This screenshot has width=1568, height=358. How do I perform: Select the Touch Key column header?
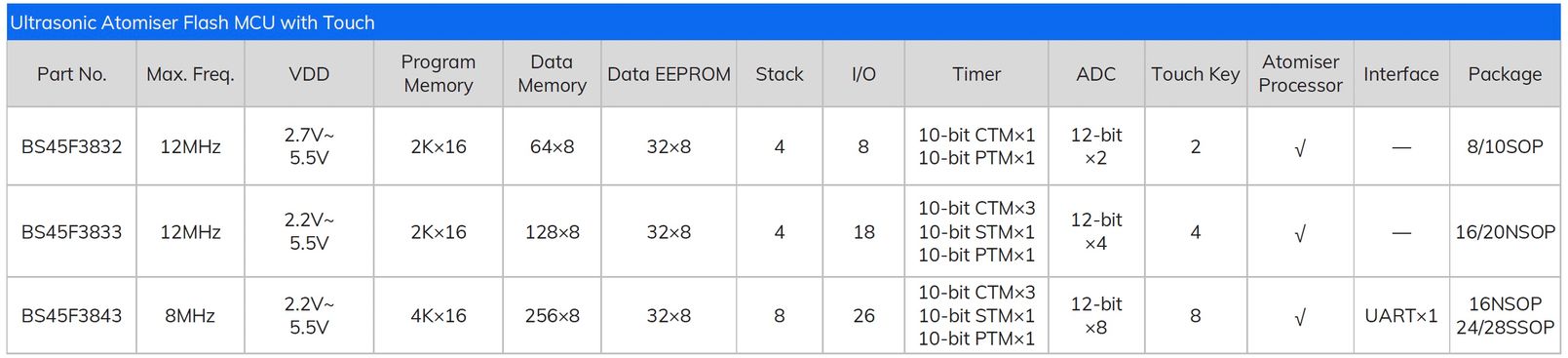coord(1196,74)
